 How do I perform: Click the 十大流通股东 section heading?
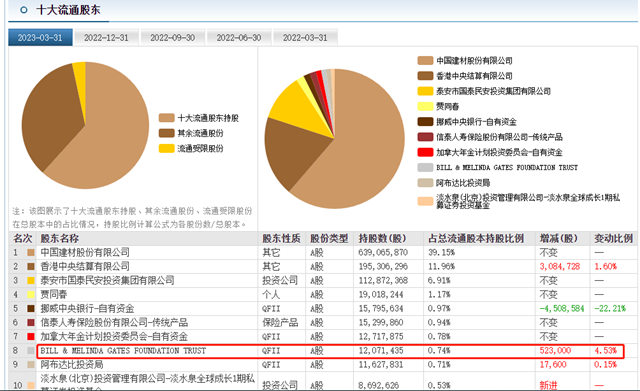click(68, 10)
